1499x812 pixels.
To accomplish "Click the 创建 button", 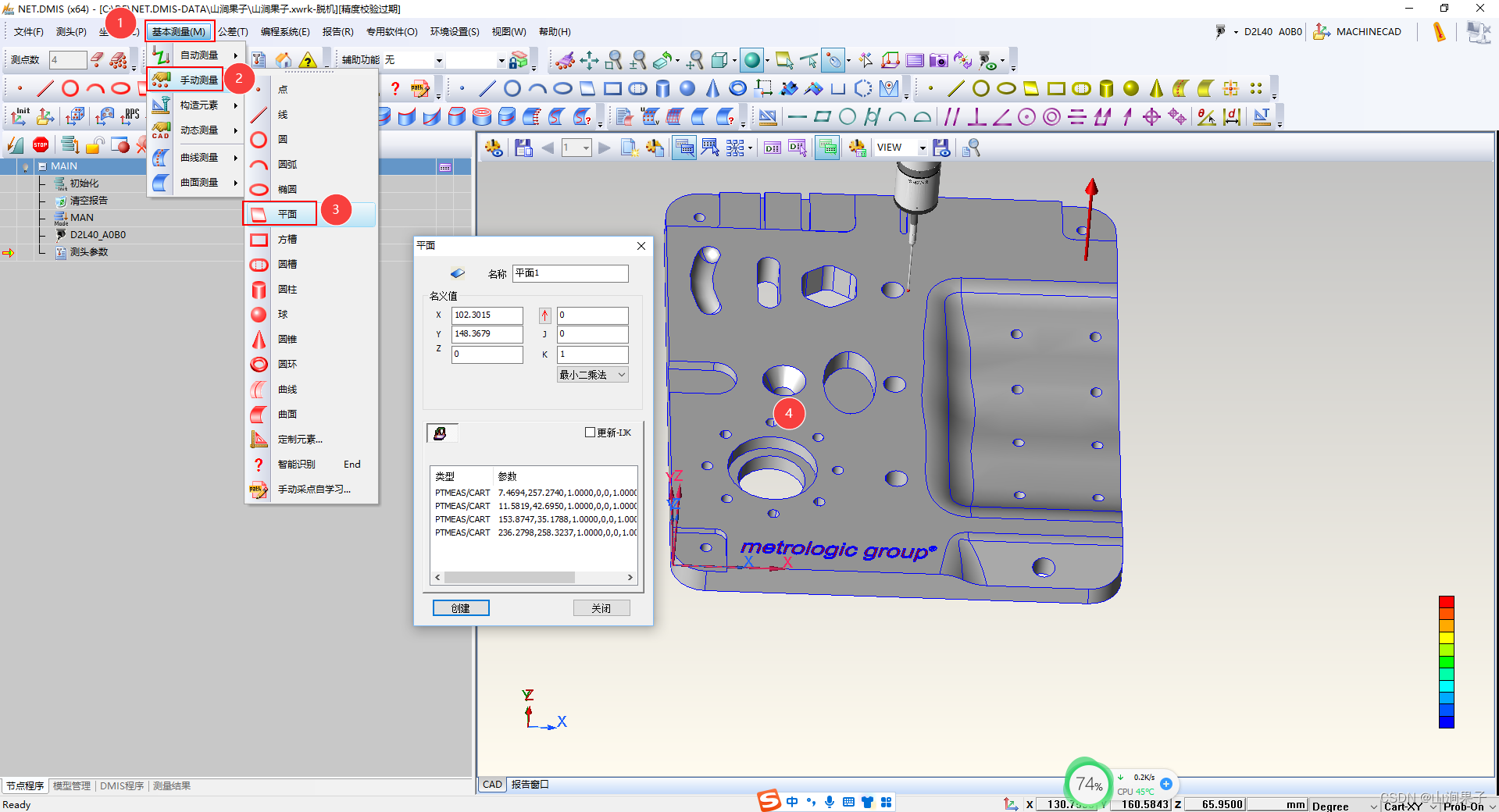I will pyautogui.click(x=461, y=608).
